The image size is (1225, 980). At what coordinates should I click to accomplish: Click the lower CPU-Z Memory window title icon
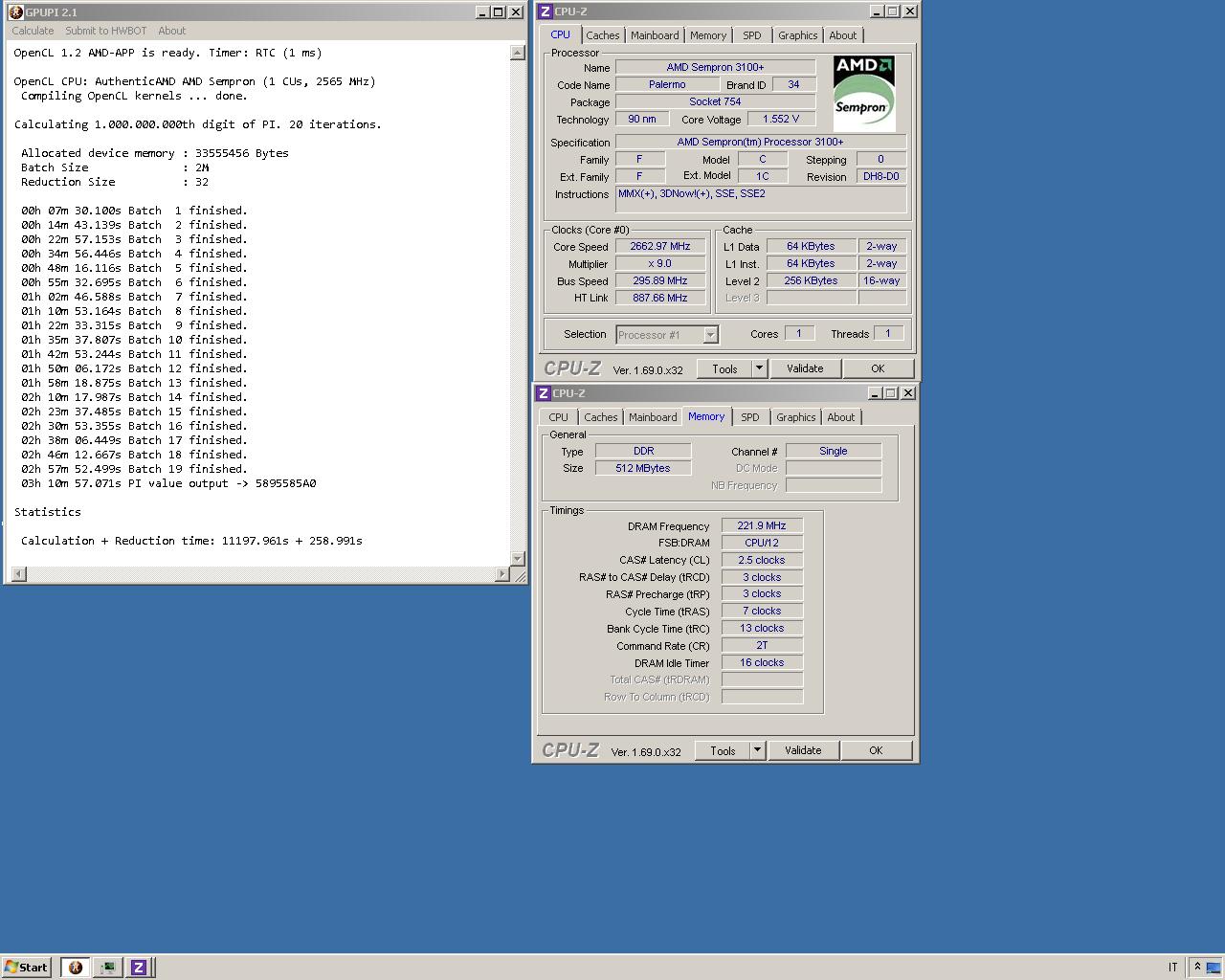tap(544, 393)
